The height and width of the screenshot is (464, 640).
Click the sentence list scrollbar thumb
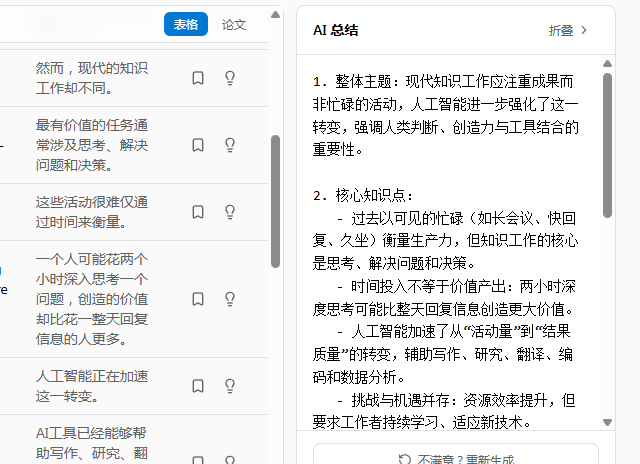276,202
